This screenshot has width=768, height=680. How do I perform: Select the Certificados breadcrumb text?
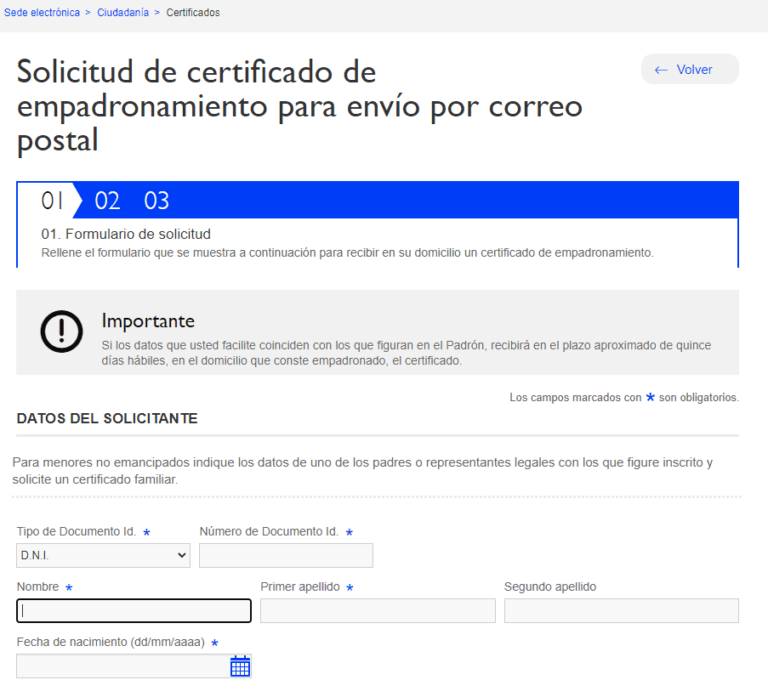click(193, 13)
